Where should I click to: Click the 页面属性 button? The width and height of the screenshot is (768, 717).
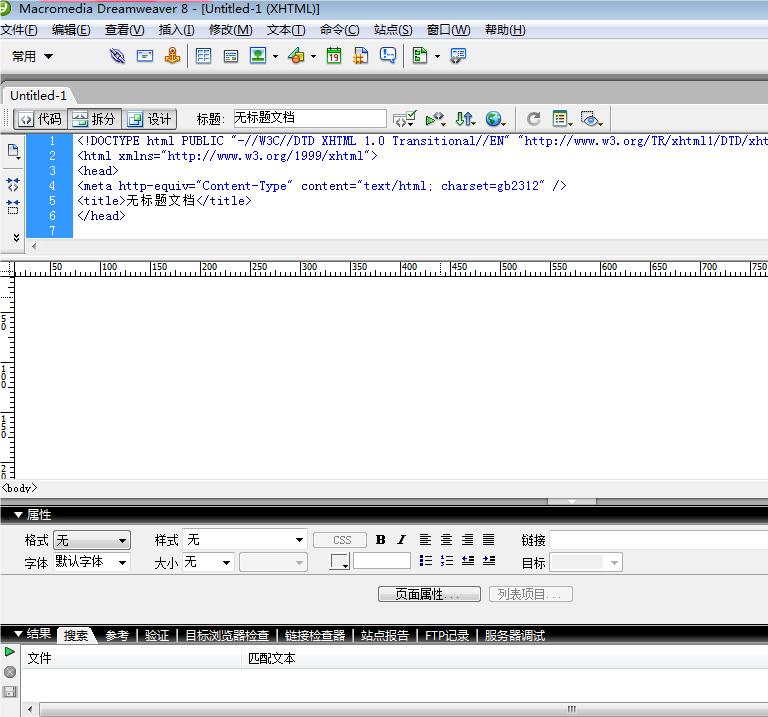[x=429, y=594]
